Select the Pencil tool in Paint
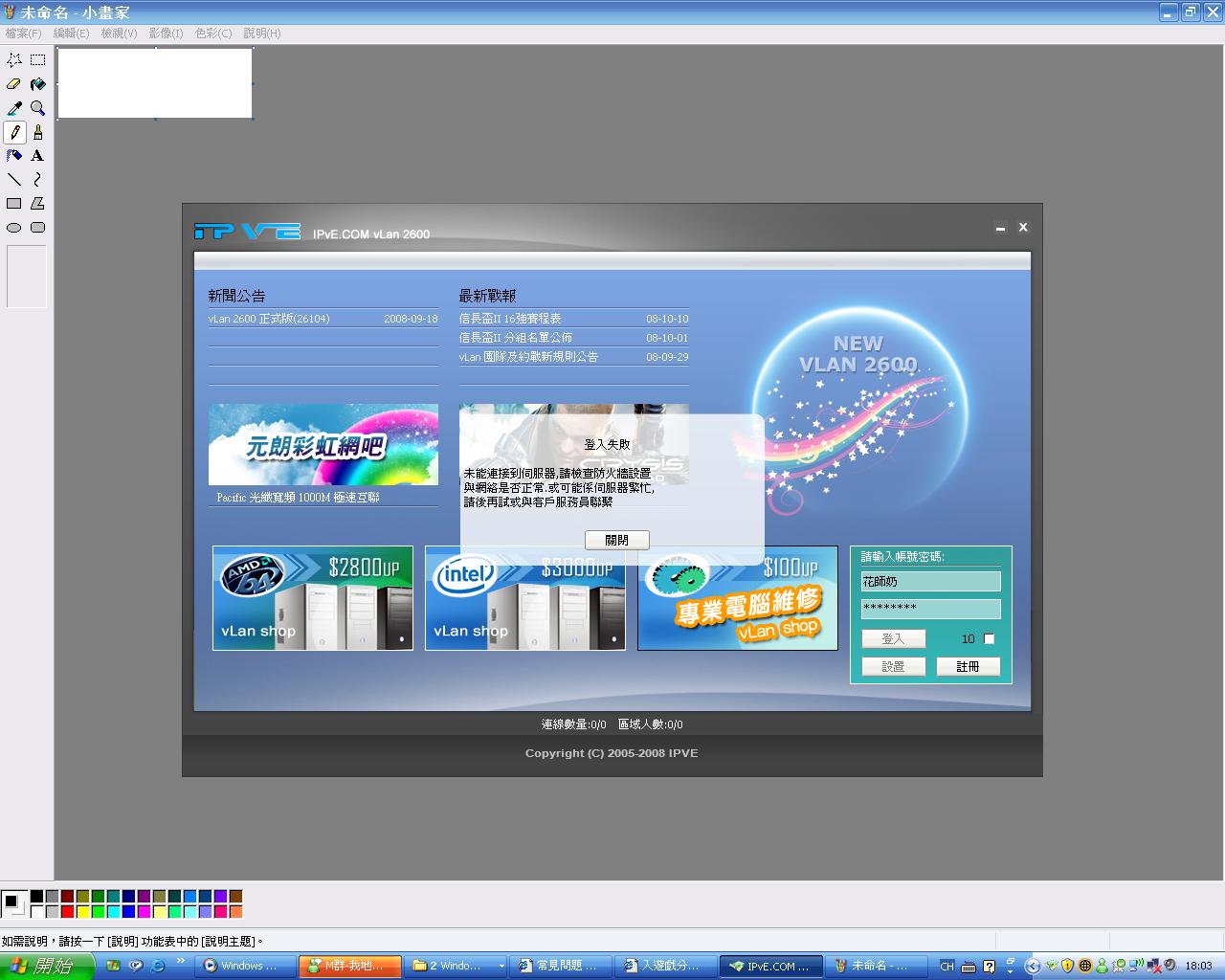This screenshot has height=980, width=1225. (14, 132)
